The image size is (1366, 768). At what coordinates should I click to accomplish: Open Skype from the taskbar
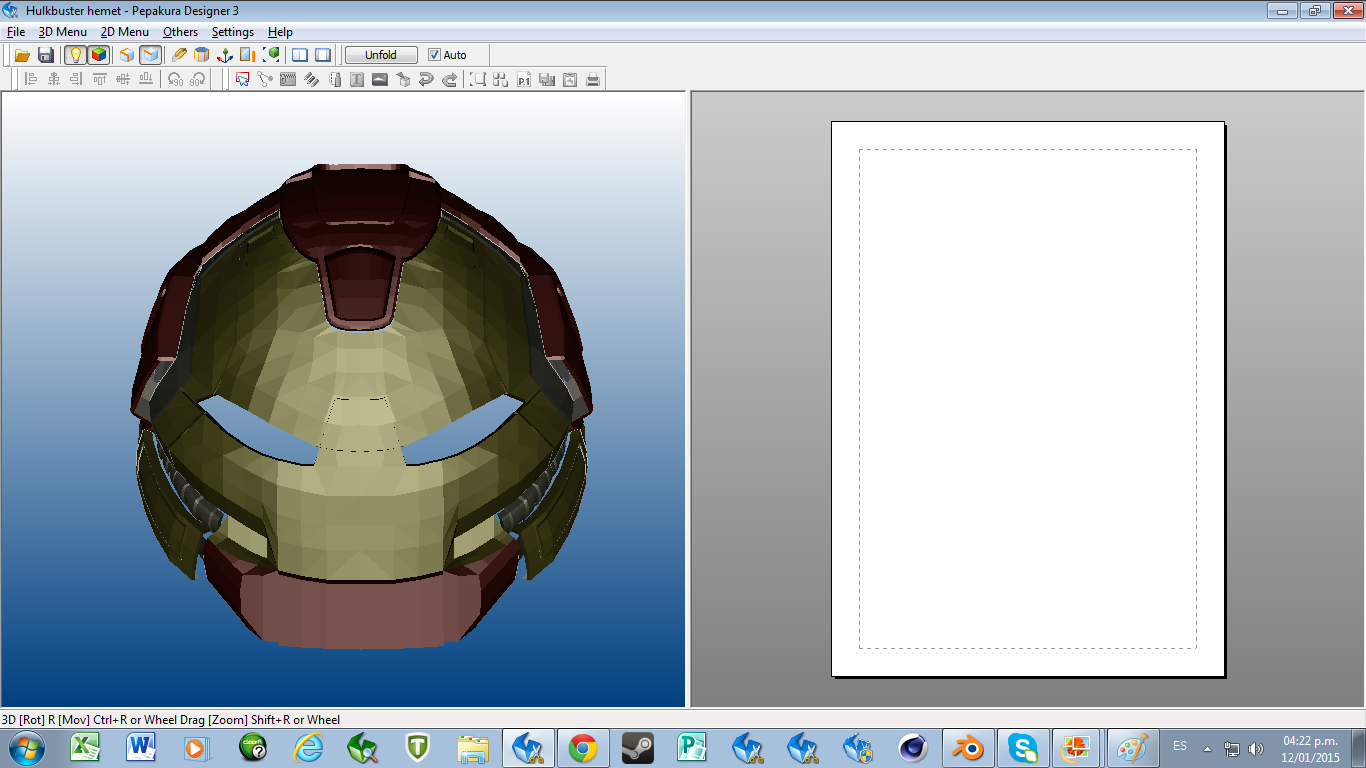click(x=1022, y=747)
